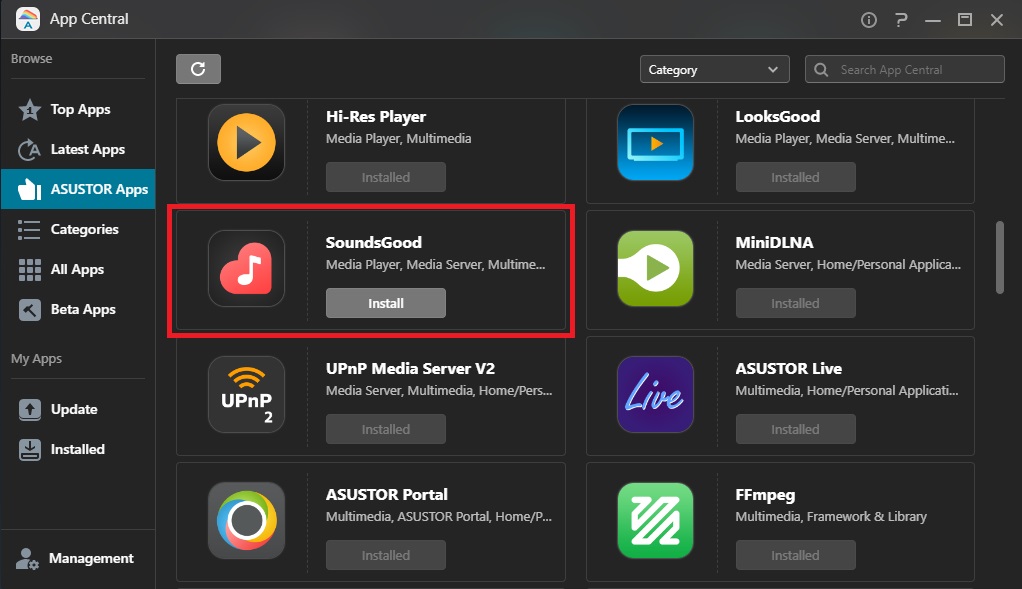Open the UPnP Media Server V2 icon

246,394
